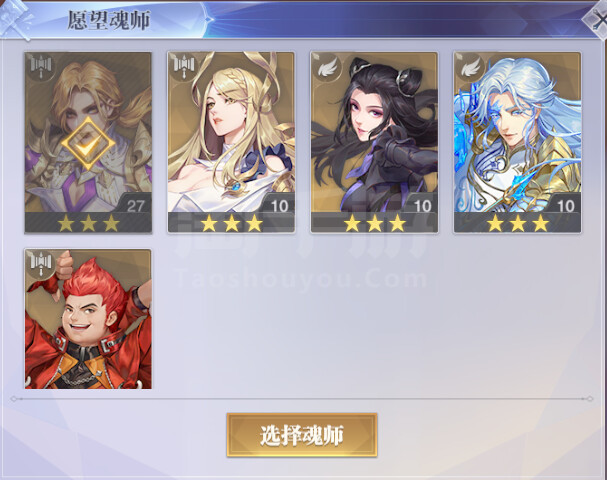Click the class icon on the golden-haired armored card
Viewport: 607px width, 480px height.
(x=41, y=67)
